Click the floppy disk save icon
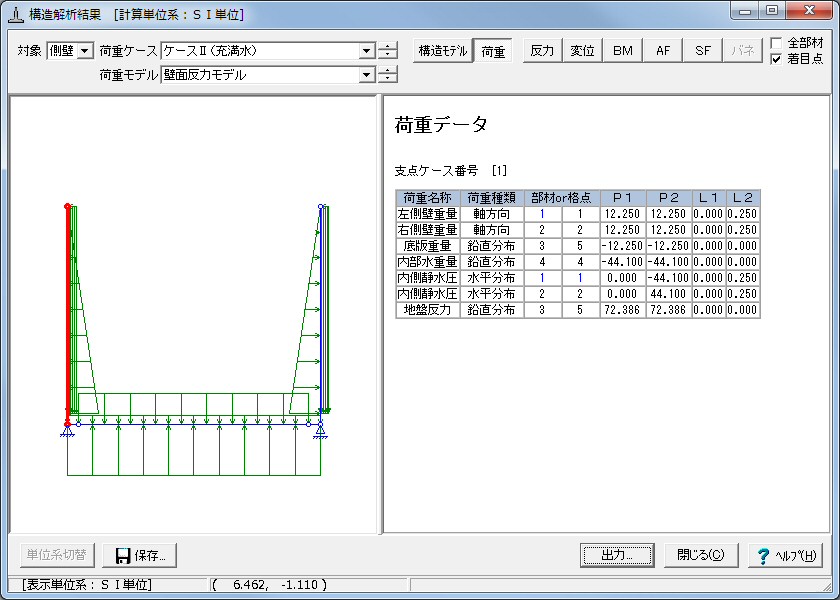840x600 pixels. tap(123, 556)
